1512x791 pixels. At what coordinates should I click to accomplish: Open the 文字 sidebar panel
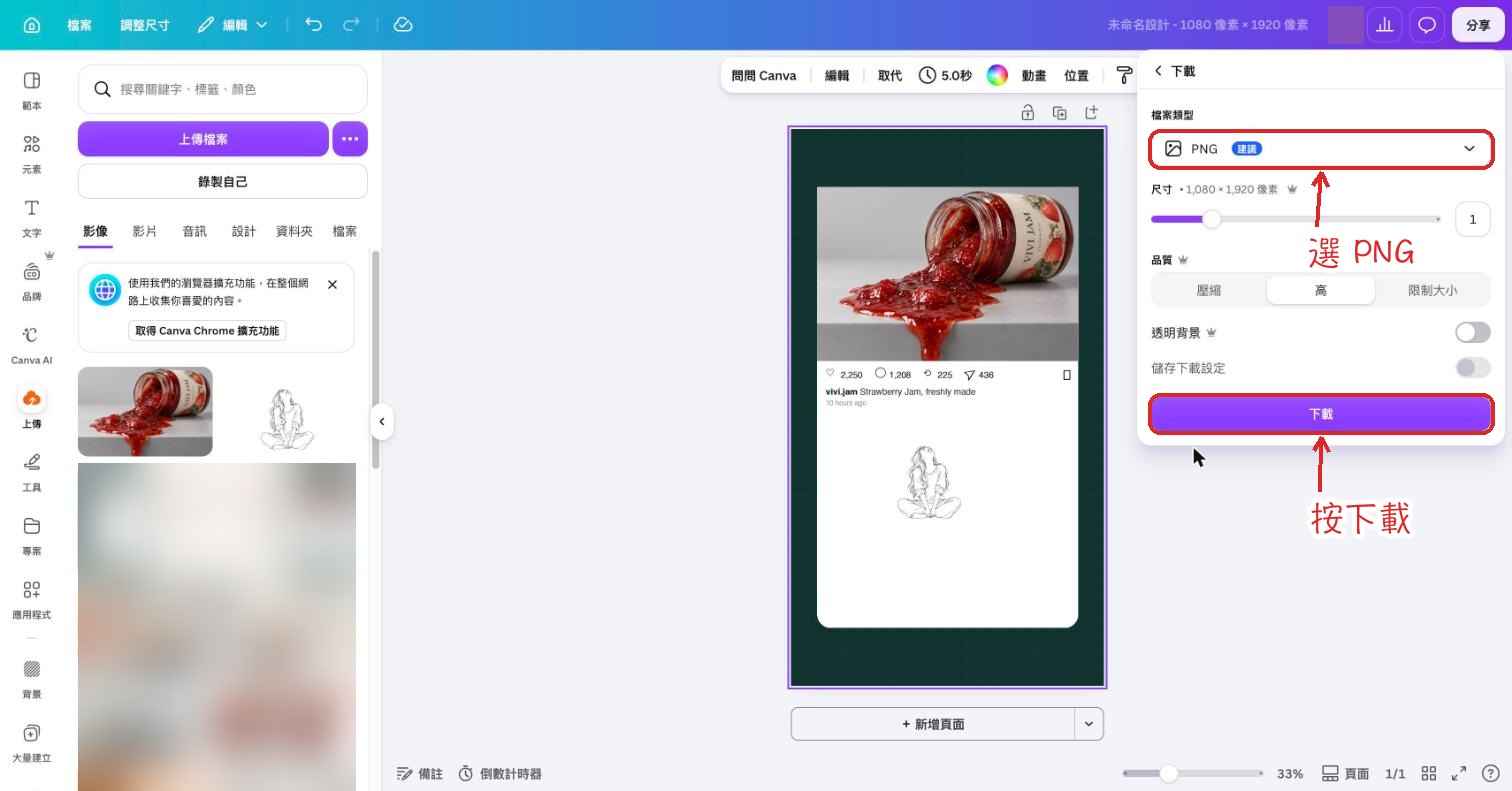pyautogui.click(x=32, y=218)
